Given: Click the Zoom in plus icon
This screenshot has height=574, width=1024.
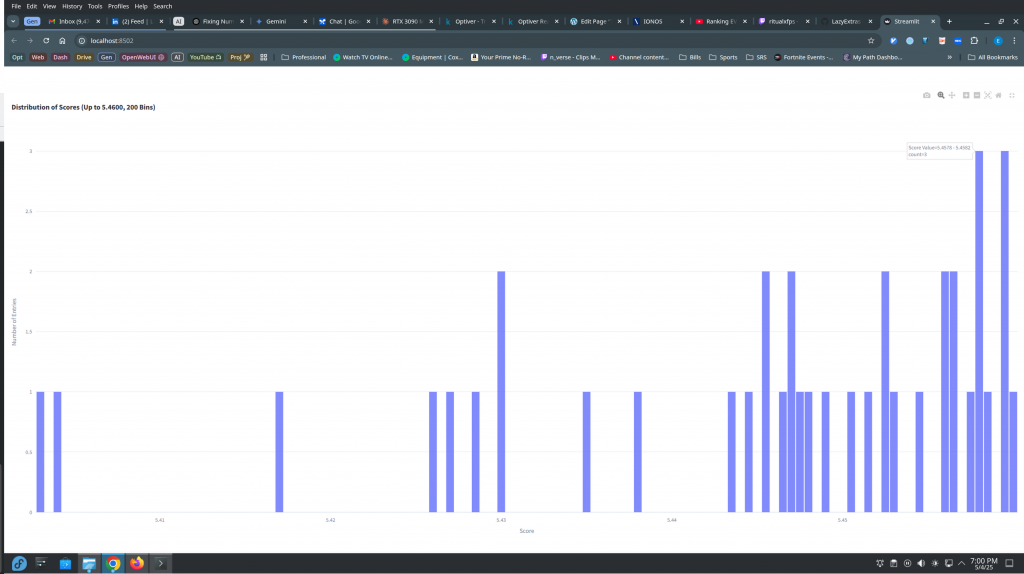Looking at the screenshot, I should click(x=966, y=95).
